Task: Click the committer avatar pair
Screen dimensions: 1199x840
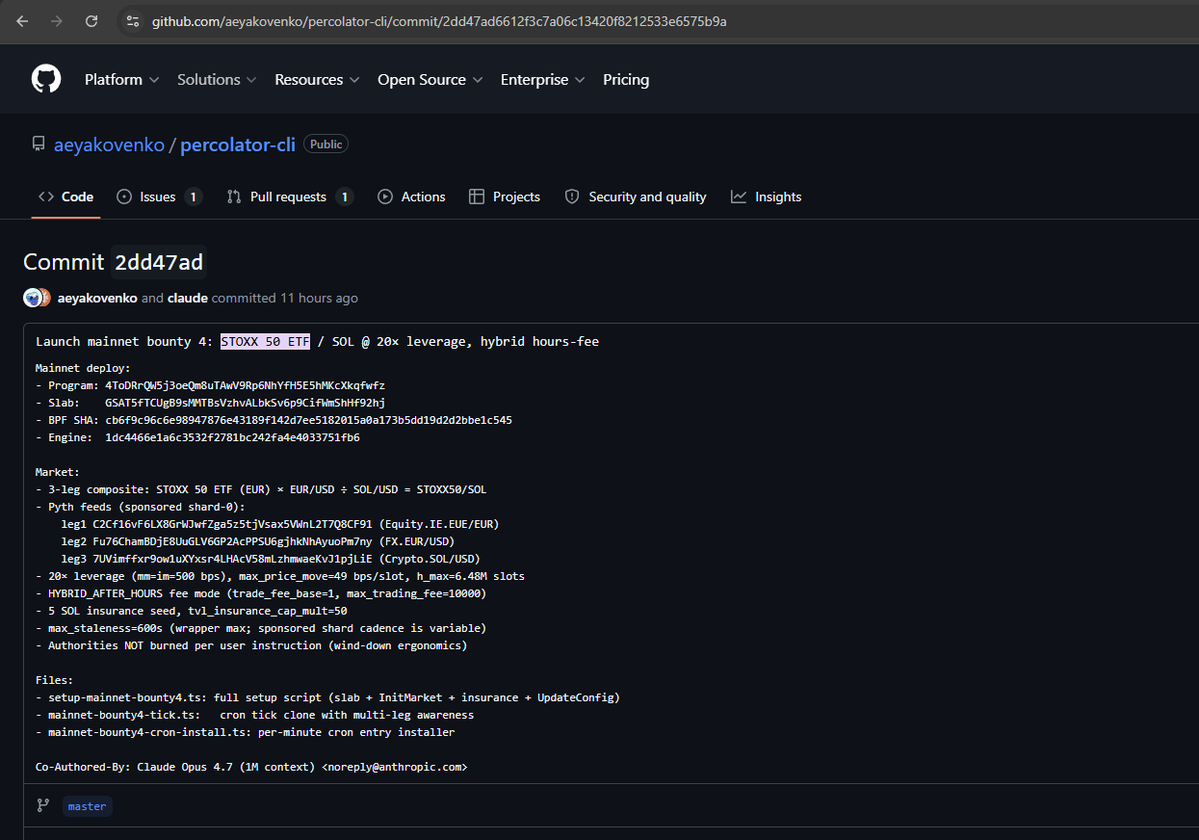Action: [x=37, y=297]
